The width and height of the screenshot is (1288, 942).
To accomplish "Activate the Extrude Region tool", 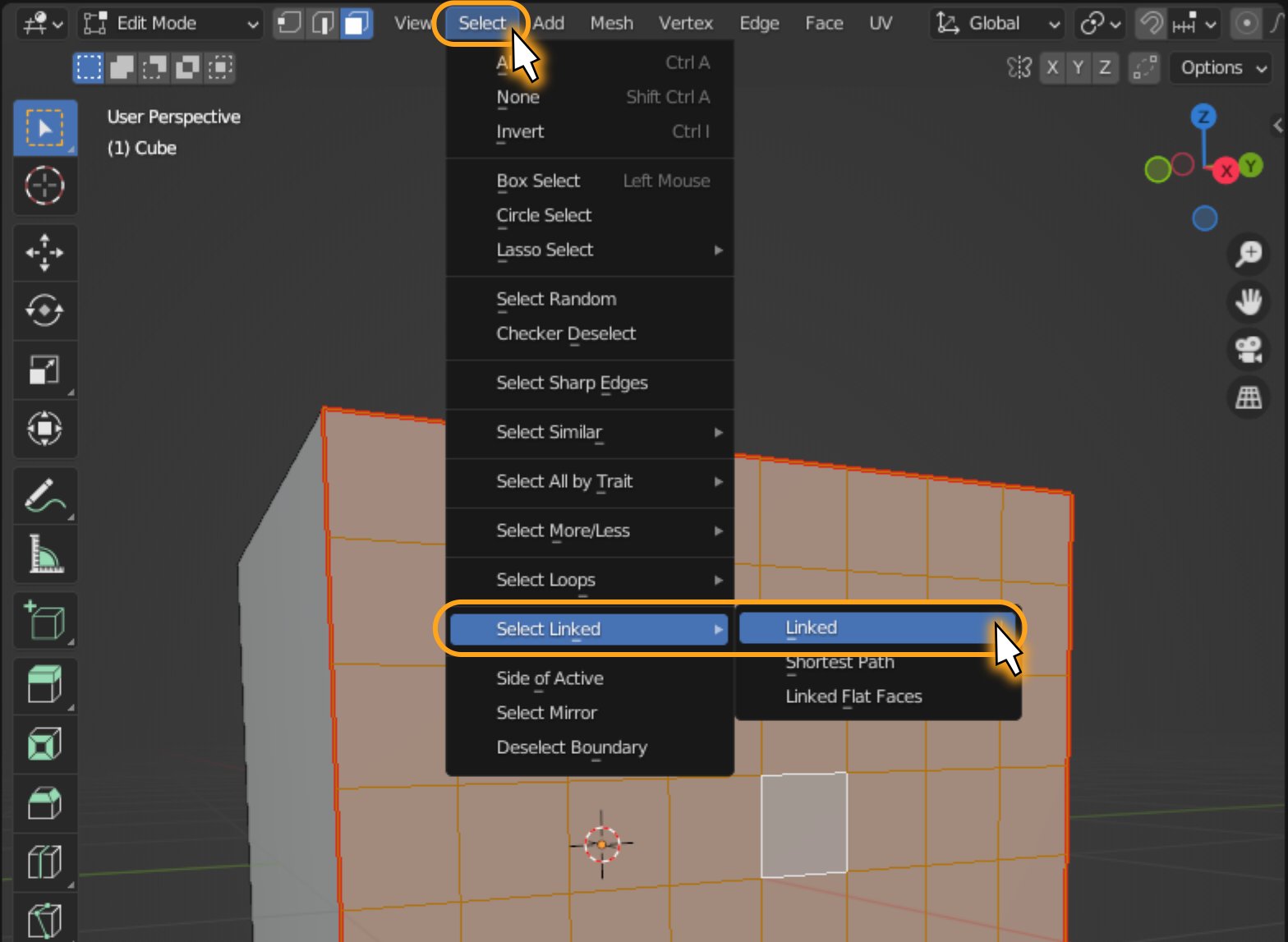I will click(x=44, y=684).
